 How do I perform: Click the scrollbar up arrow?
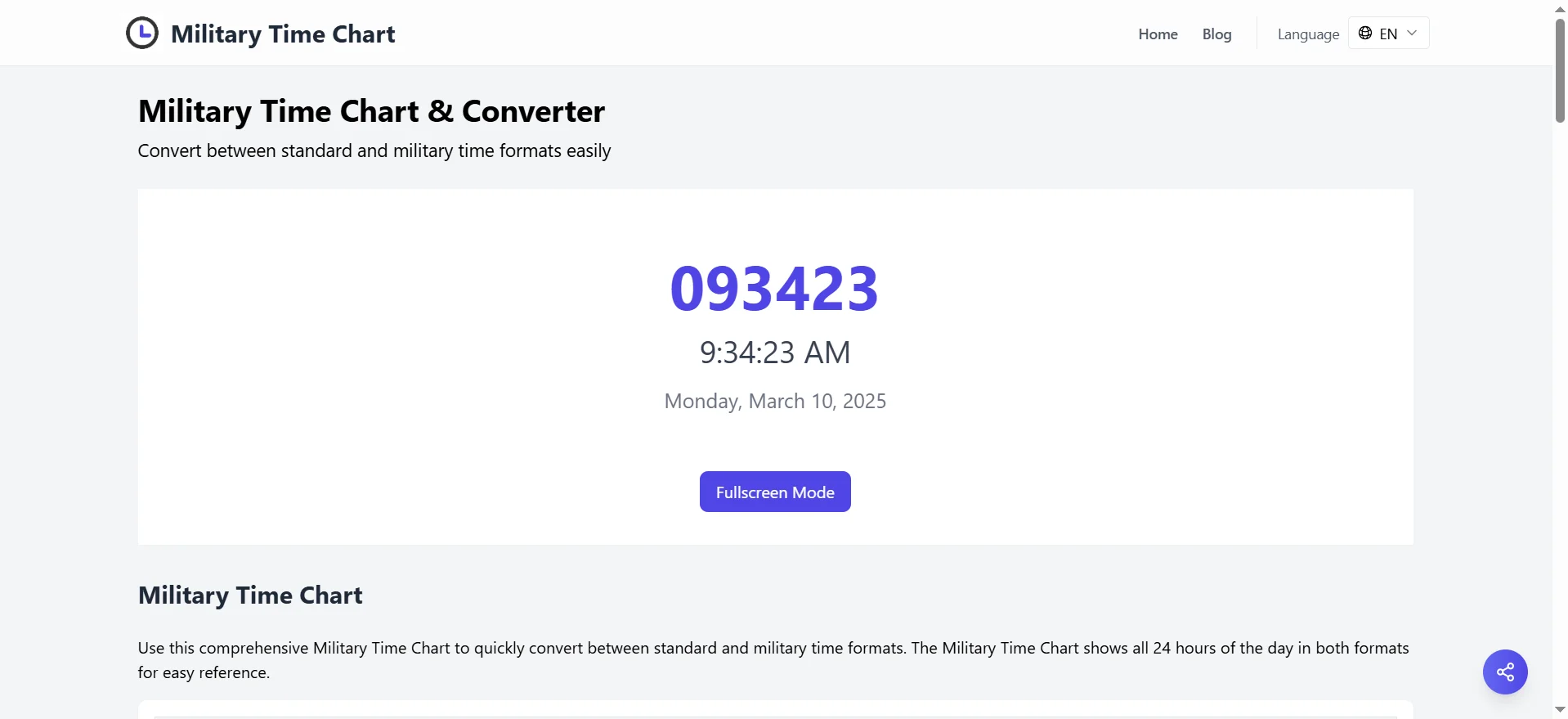click(x=1560, y=8)
